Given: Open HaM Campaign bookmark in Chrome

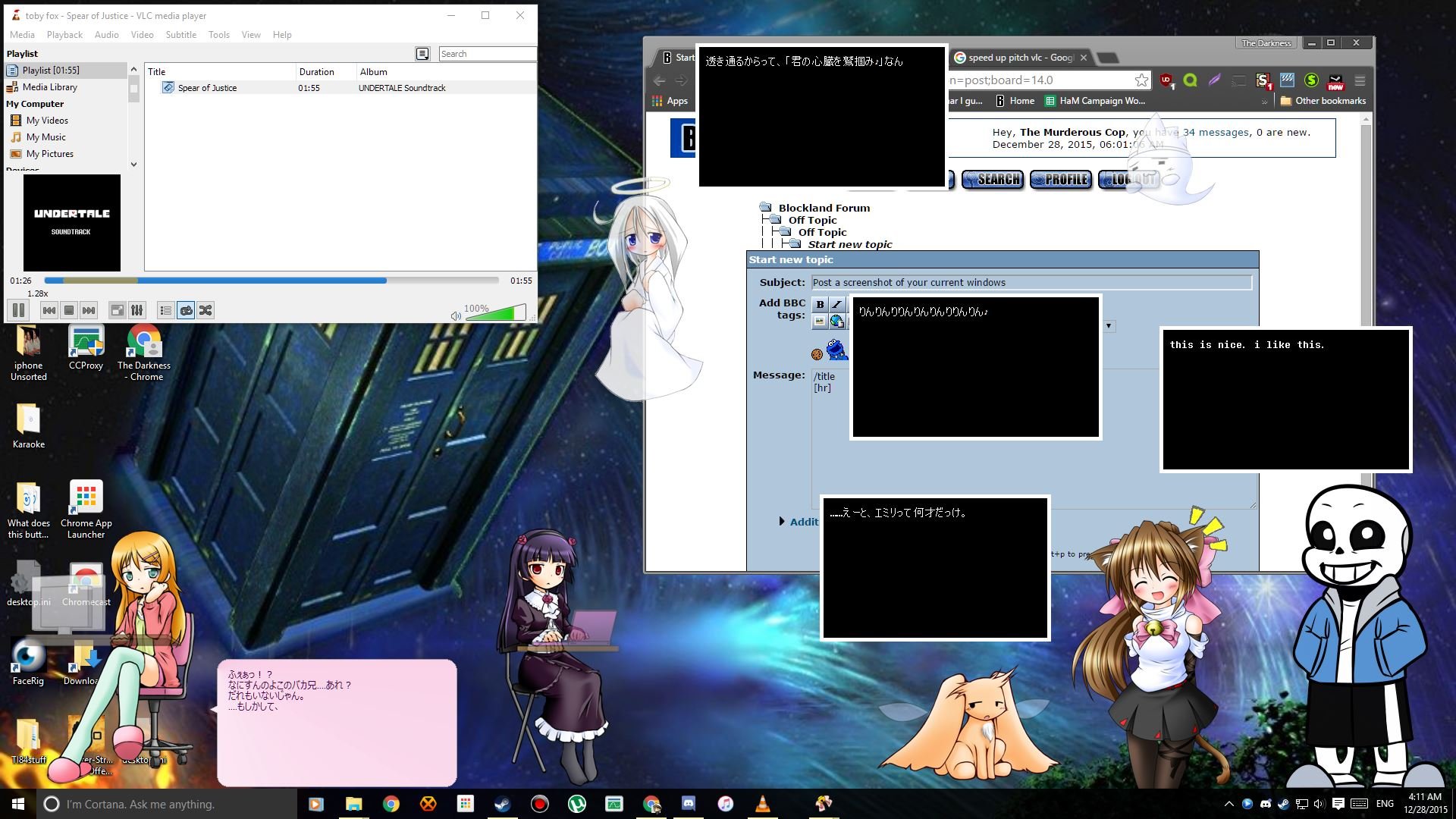Looking at the screenshot, I should 1095,101.
